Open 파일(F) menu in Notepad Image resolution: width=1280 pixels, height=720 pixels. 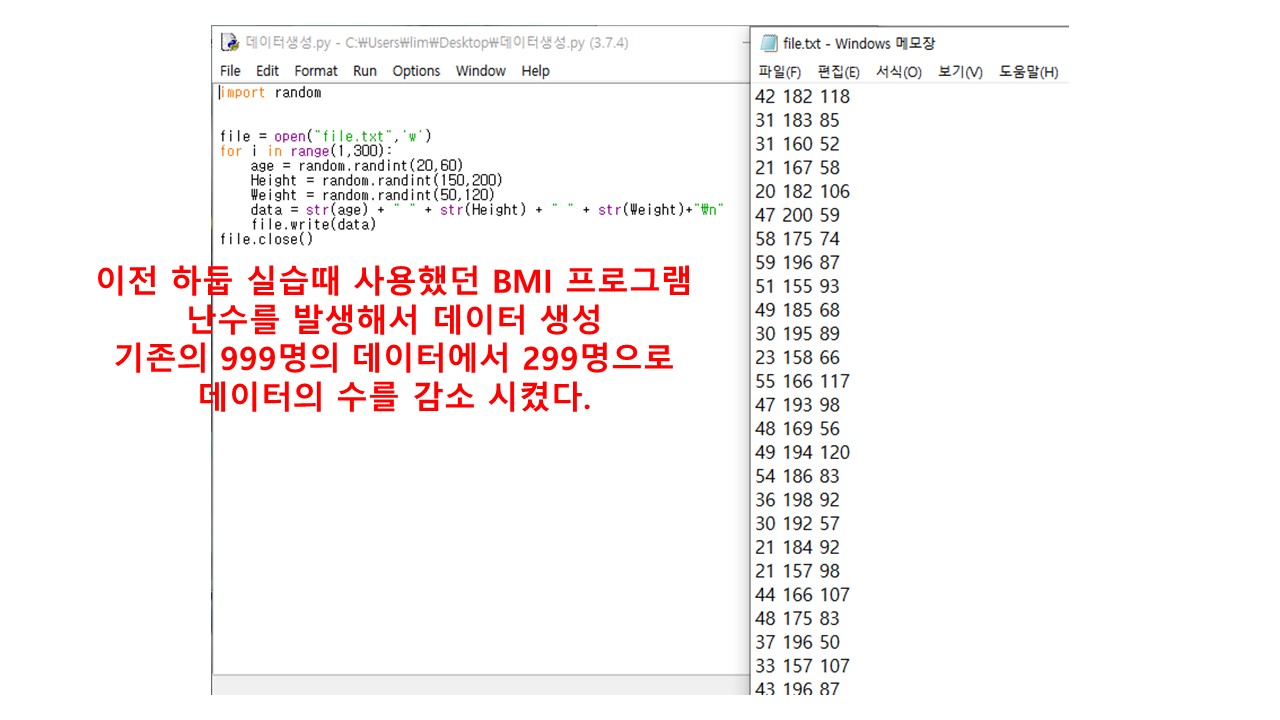coord(780,72)
